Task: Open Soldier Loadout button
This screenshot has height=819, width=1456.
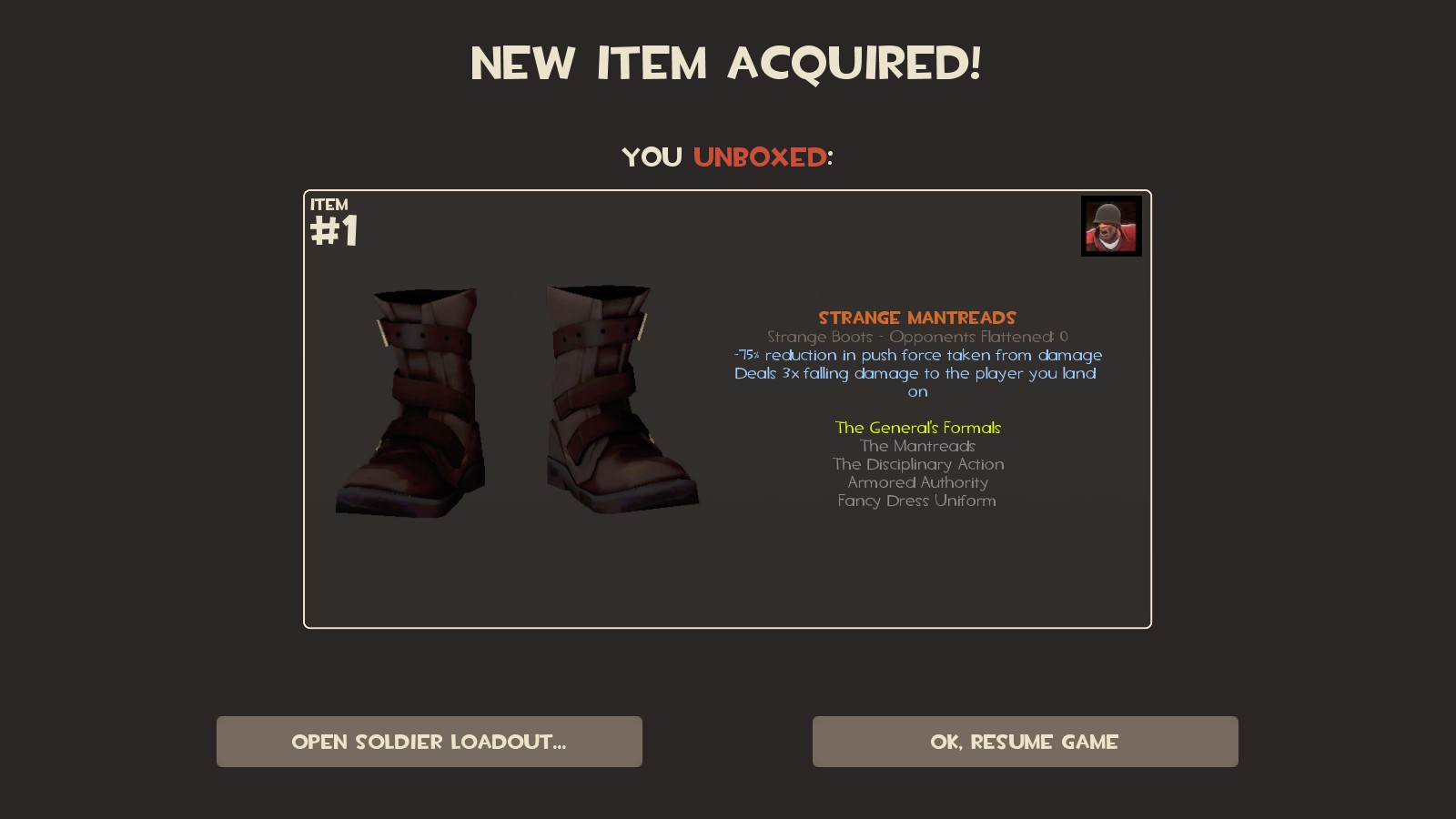Action: pyautogui.click(x=430, y=742)
